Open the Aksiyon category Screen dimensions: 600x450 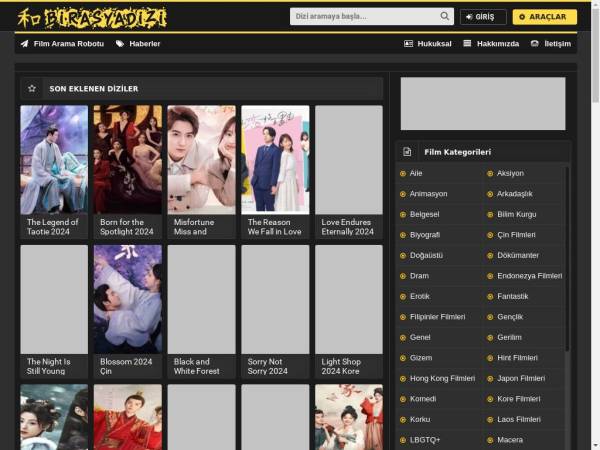[x=510, y=173]
